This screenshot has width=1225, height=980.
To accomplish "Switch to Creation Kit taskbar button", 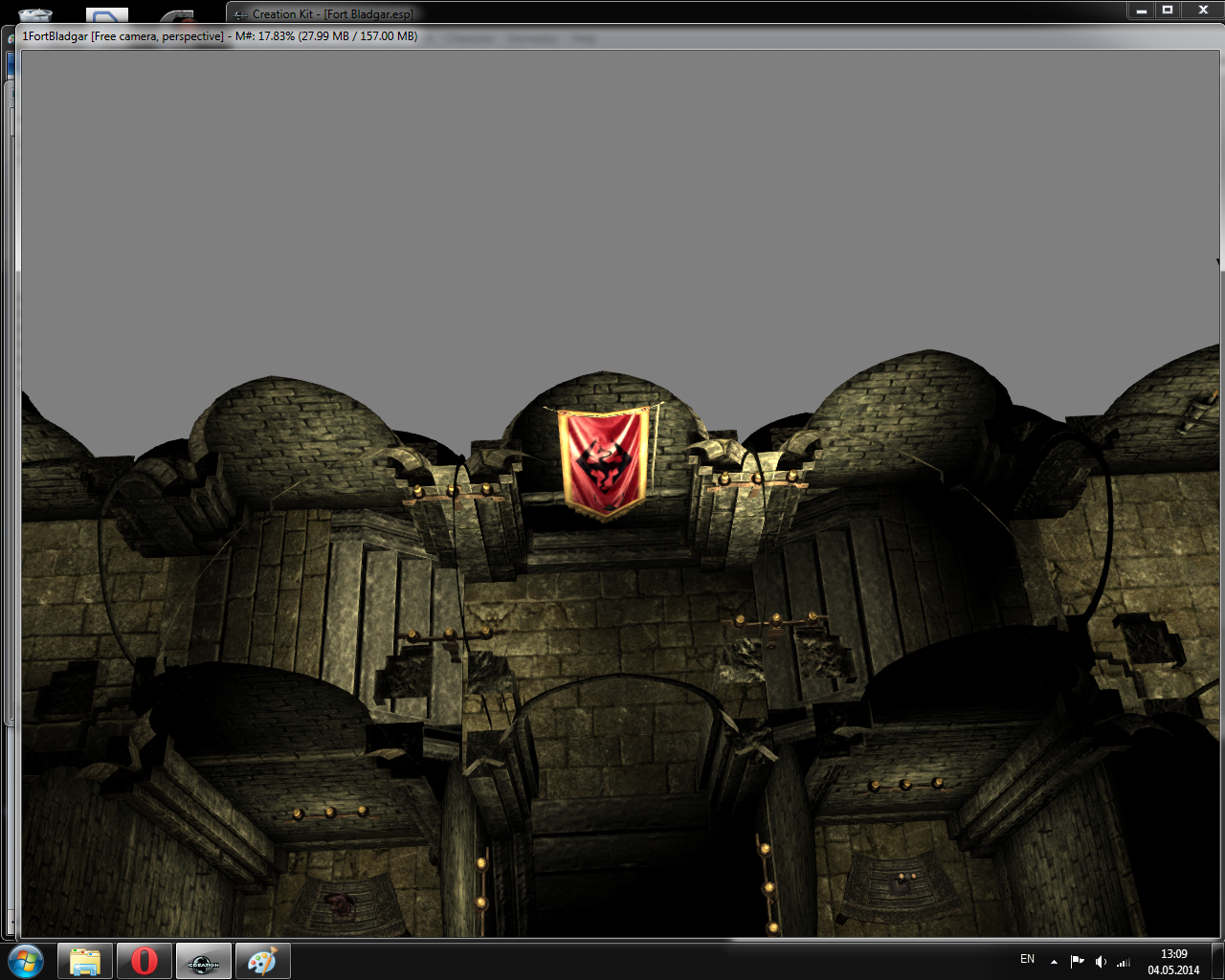I will click(204, 961).
